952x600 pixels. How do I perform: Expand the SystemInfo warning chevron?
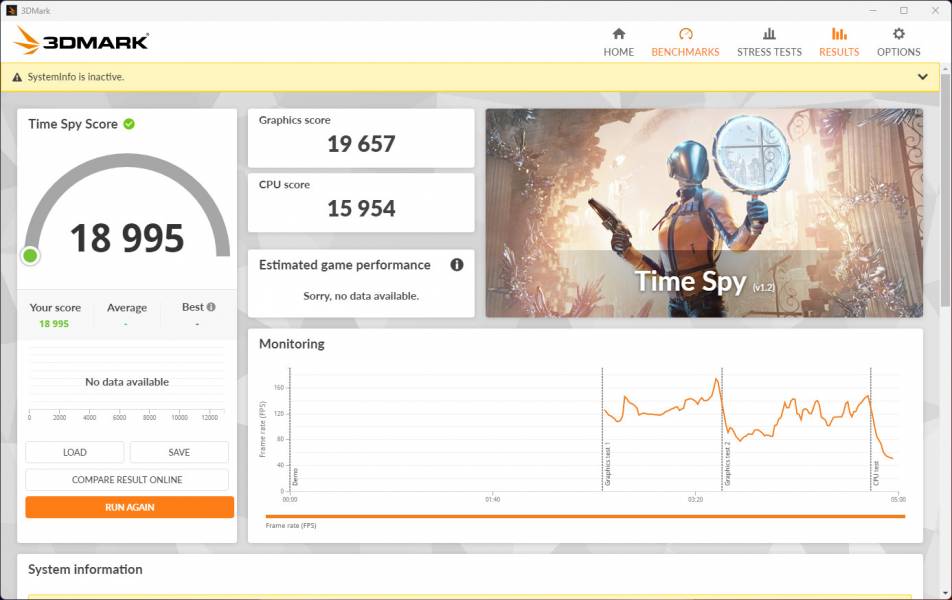pyautogui.click(x=922, y=77)
